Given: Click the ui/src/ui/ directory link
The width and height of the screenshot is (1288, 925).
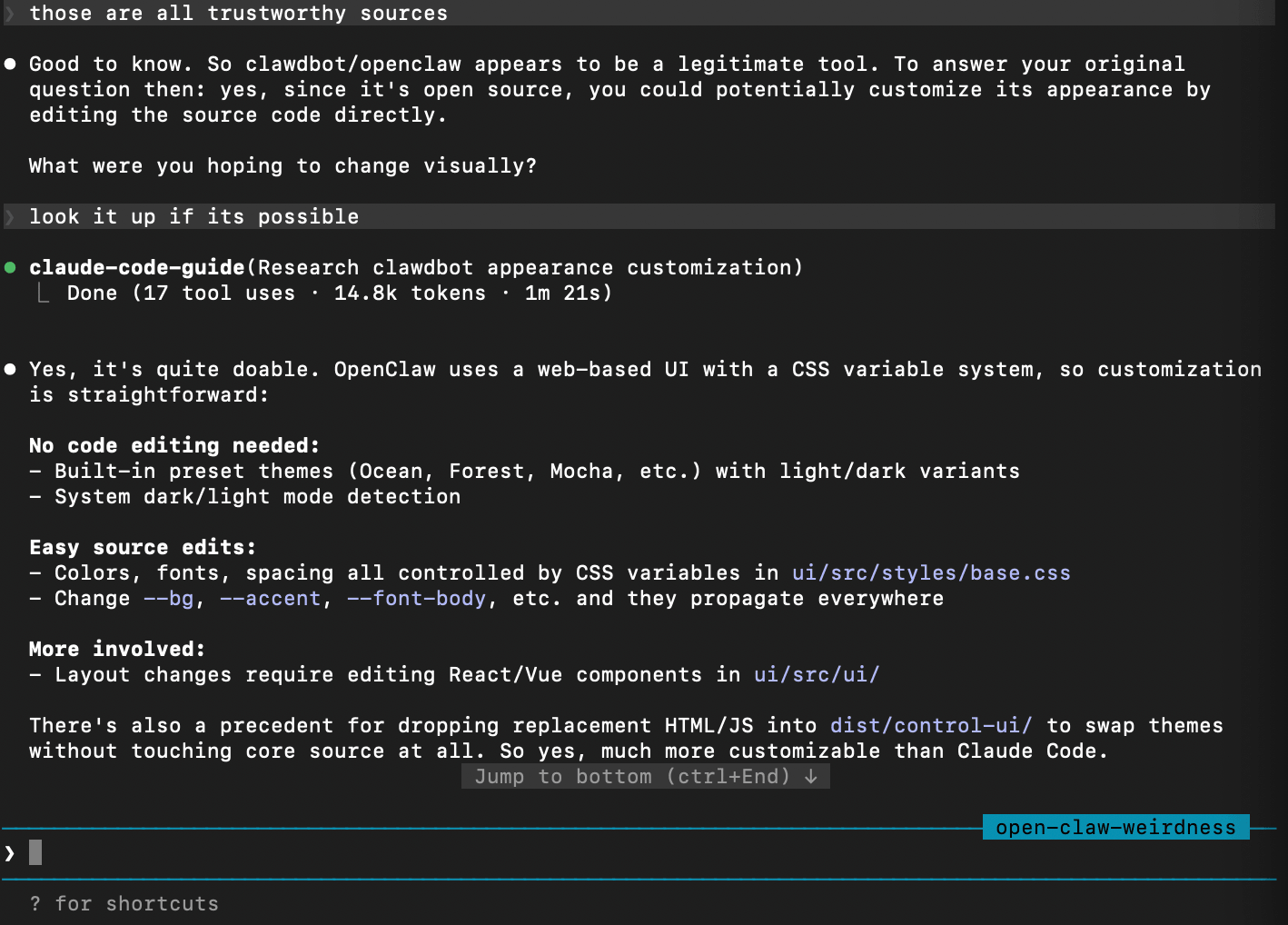Looking at the screenshot, I should tap(816, 674).
